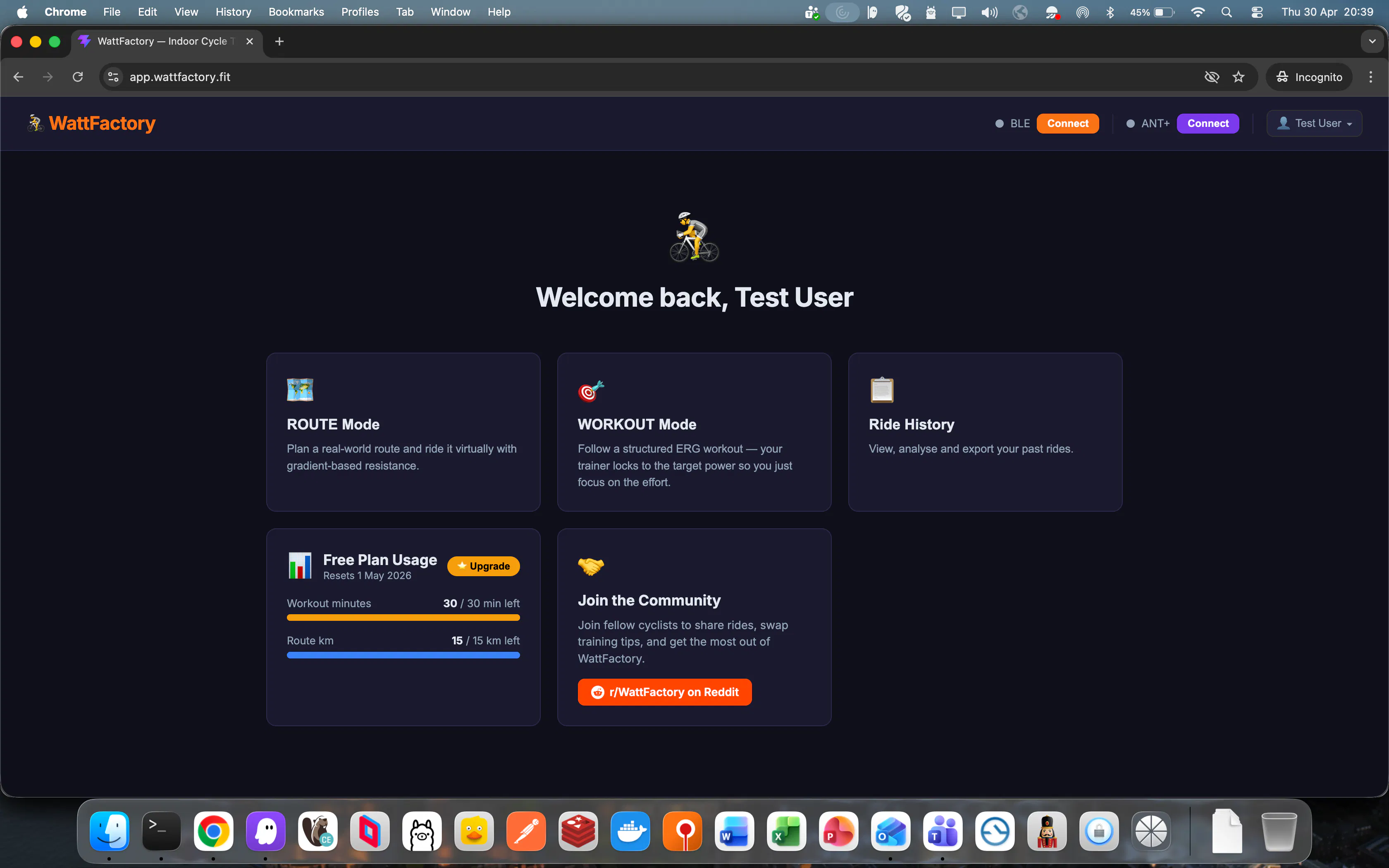Viewport: 1389px width, 868px height.
Task: Click the handshake community icon
Action: tap(591, 566)
